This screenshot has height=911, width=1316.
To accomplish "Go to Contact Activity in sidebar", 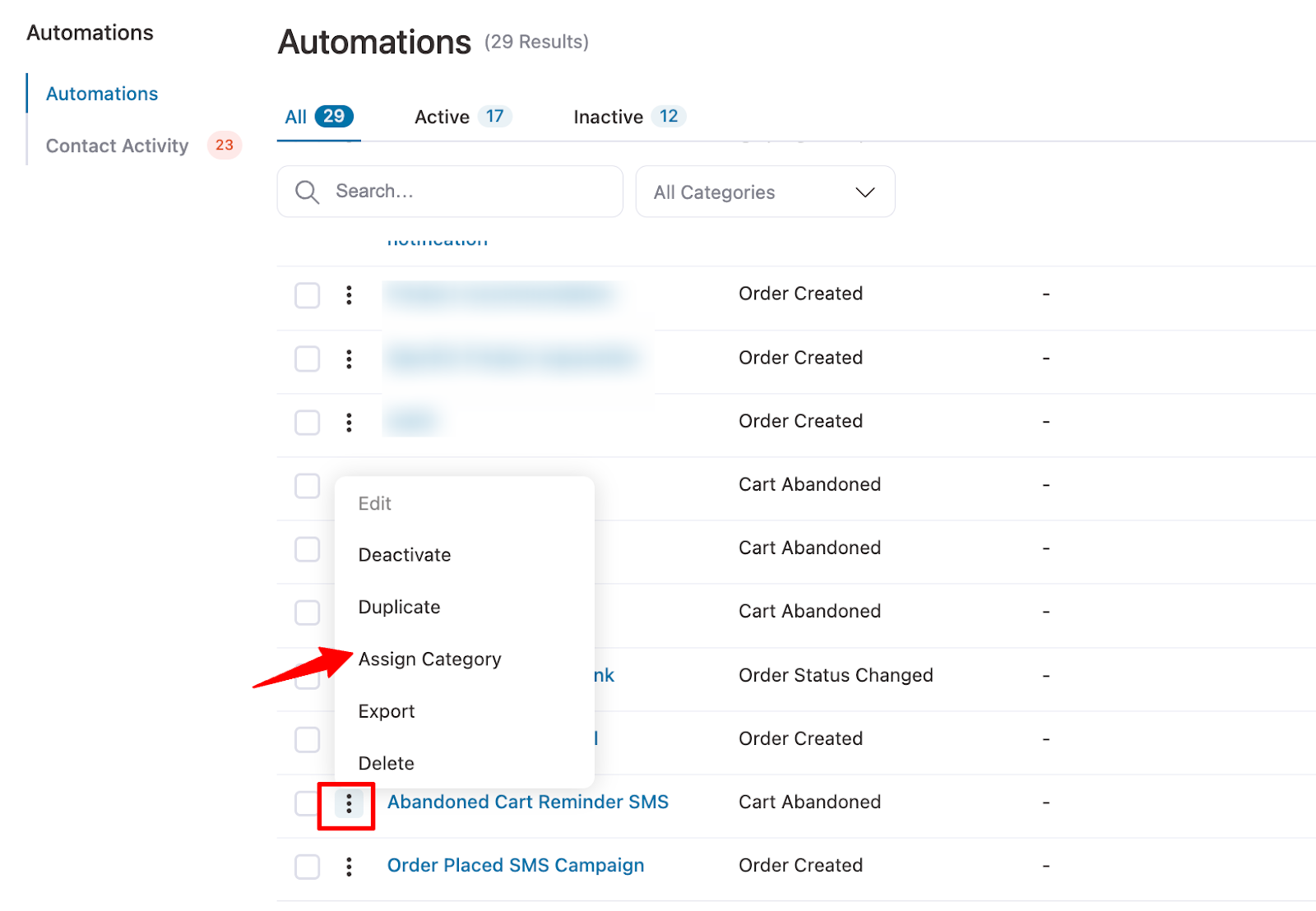I will (x=118, y=146).
